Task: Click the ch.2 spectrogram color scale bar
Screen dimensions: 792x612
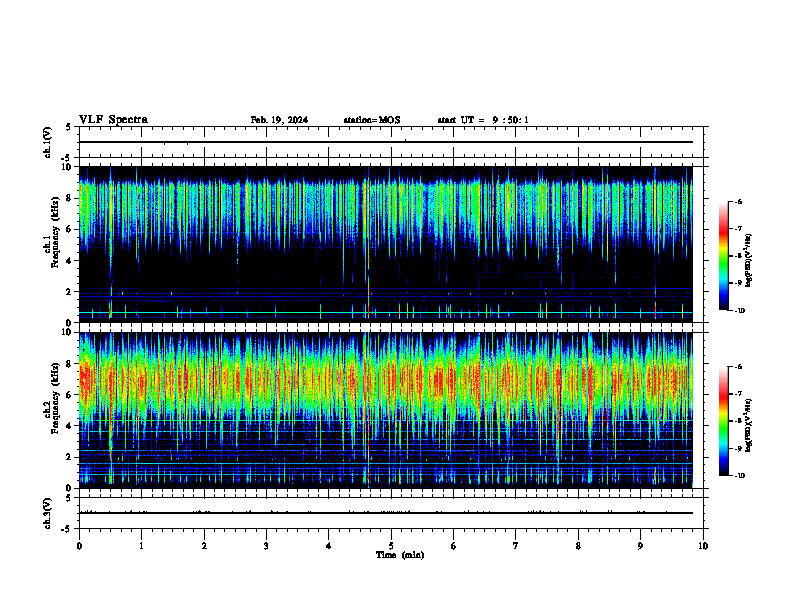Action: click(x=723, y=421)
